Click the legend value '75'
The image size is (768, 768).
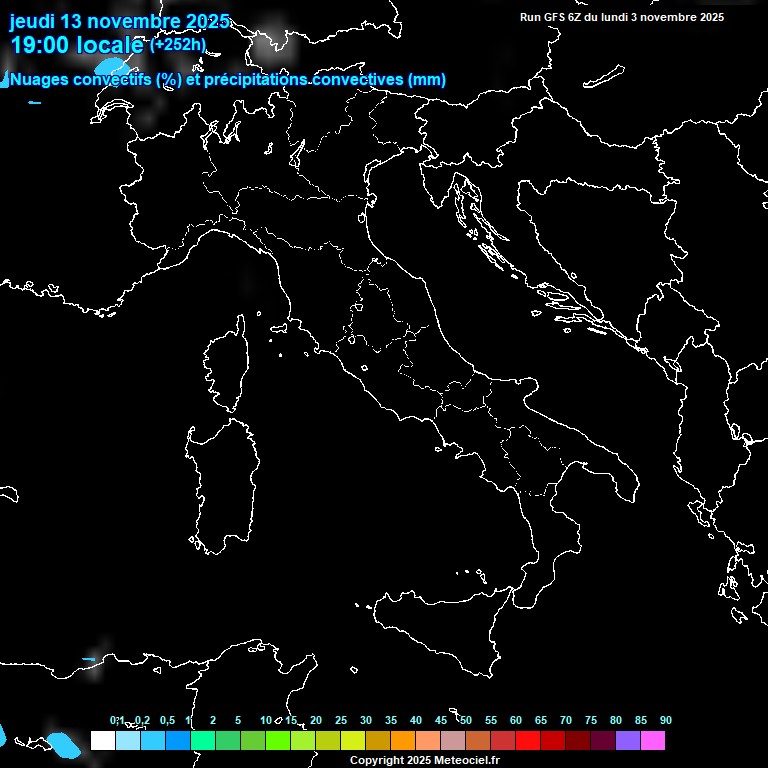click(x=591, y=720)
